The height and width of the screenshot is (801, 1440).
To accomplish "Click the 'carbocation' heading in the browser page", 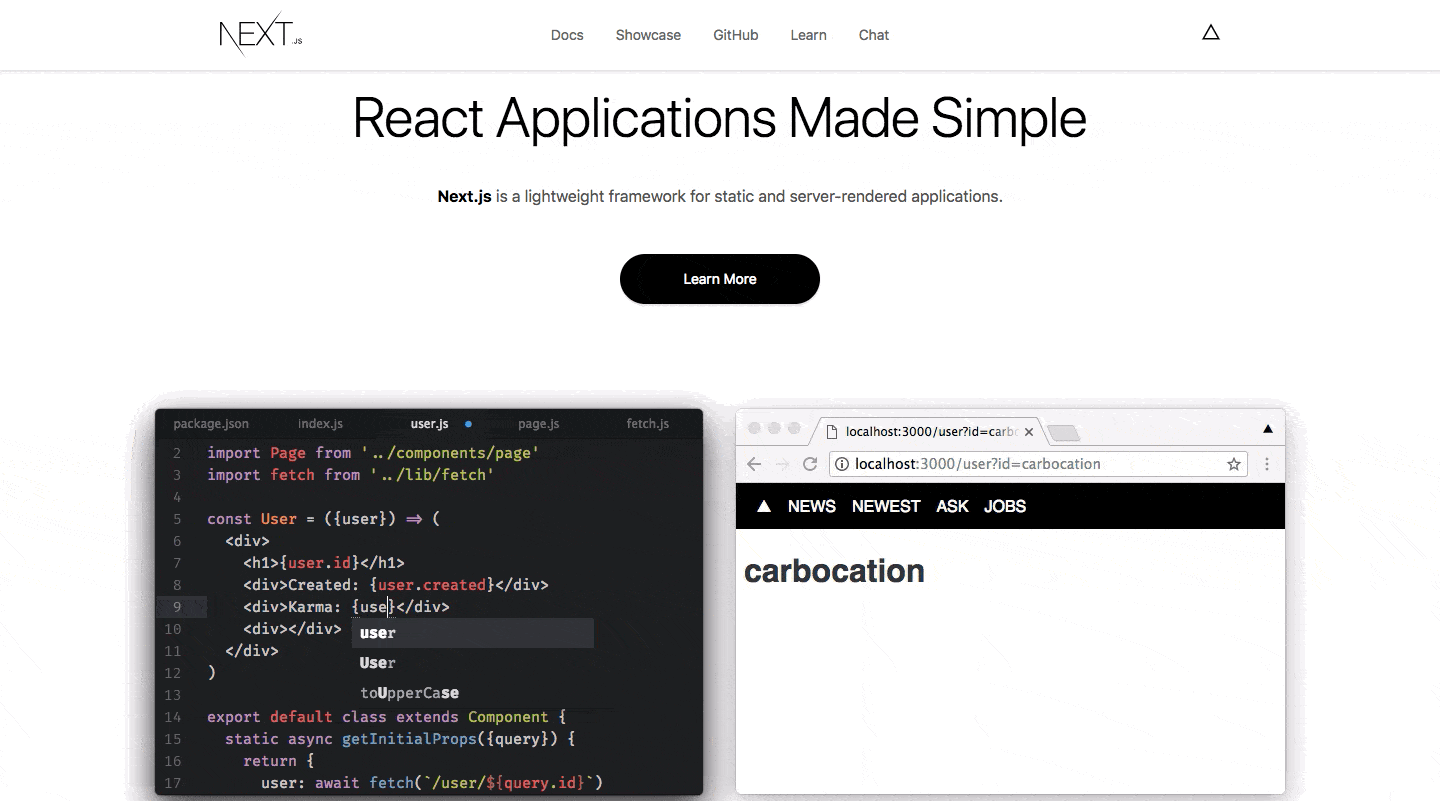I will (x=835, y=571).
